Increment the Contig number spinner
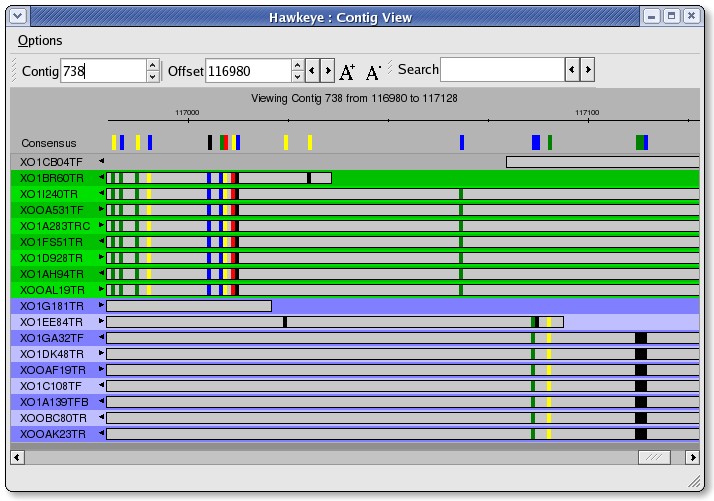 [152, 65]
